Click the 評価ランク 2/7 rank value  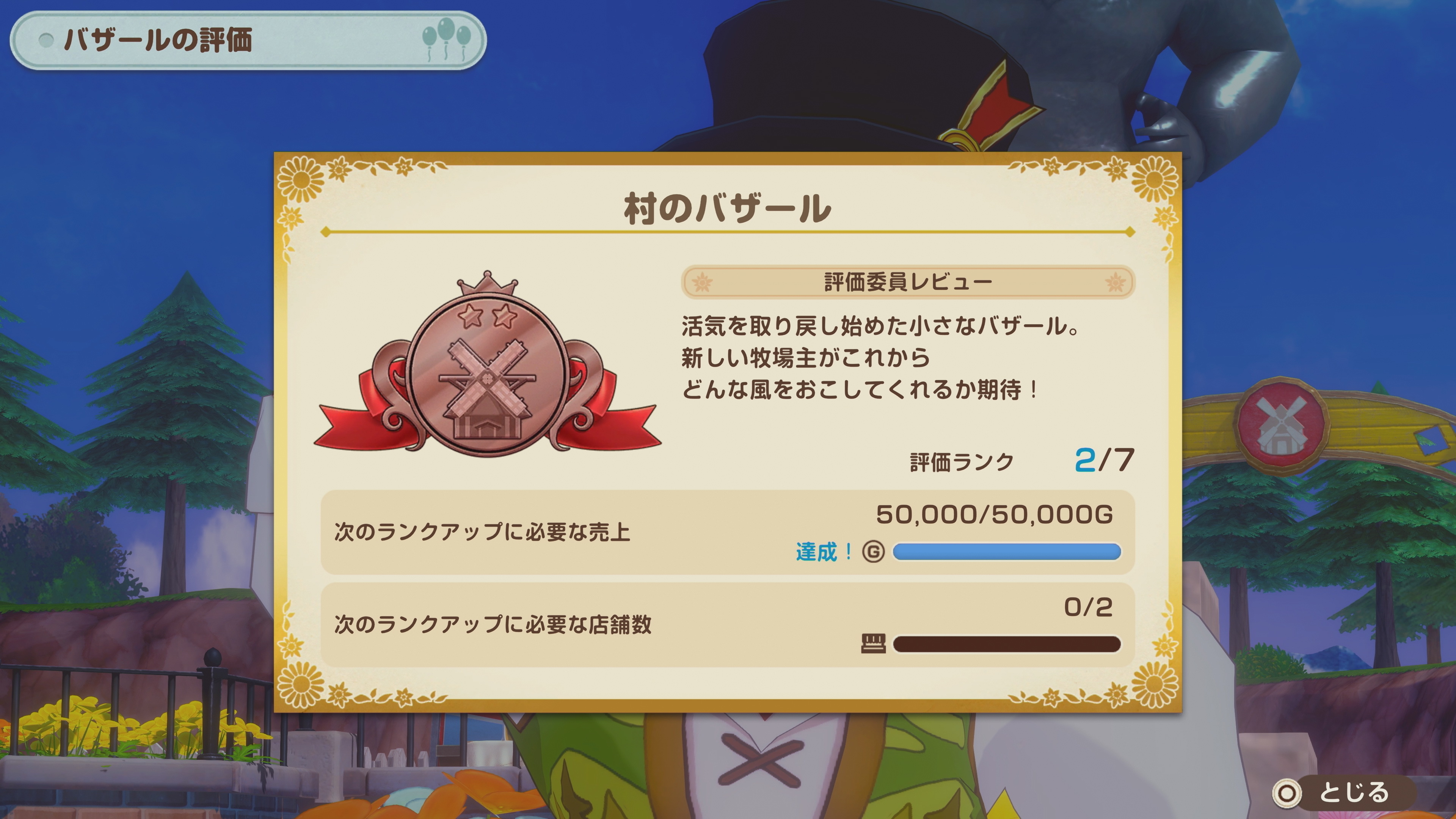pos(1104,460)
